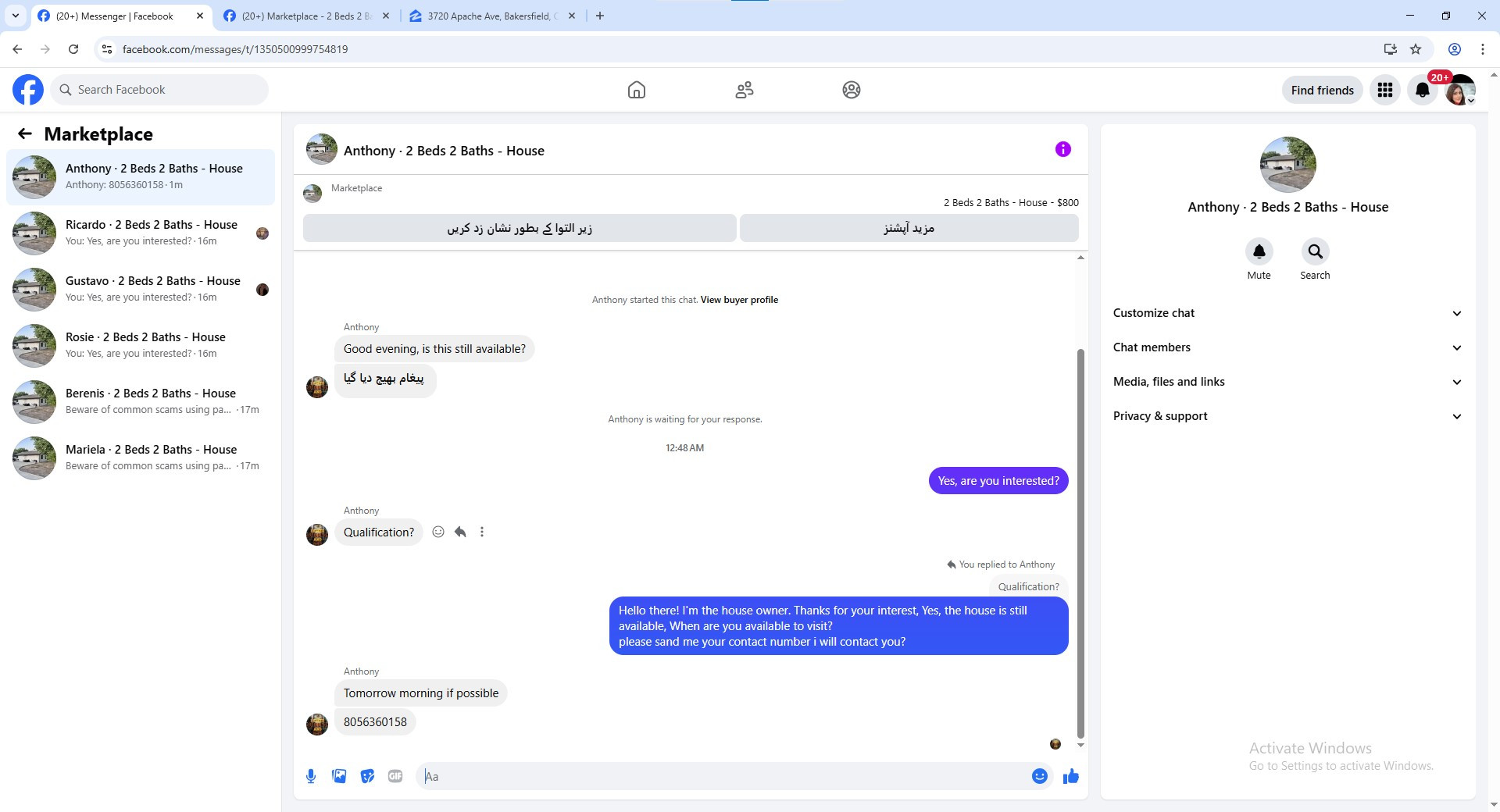Open the Friends icon in top navigation

click(745, 90)
